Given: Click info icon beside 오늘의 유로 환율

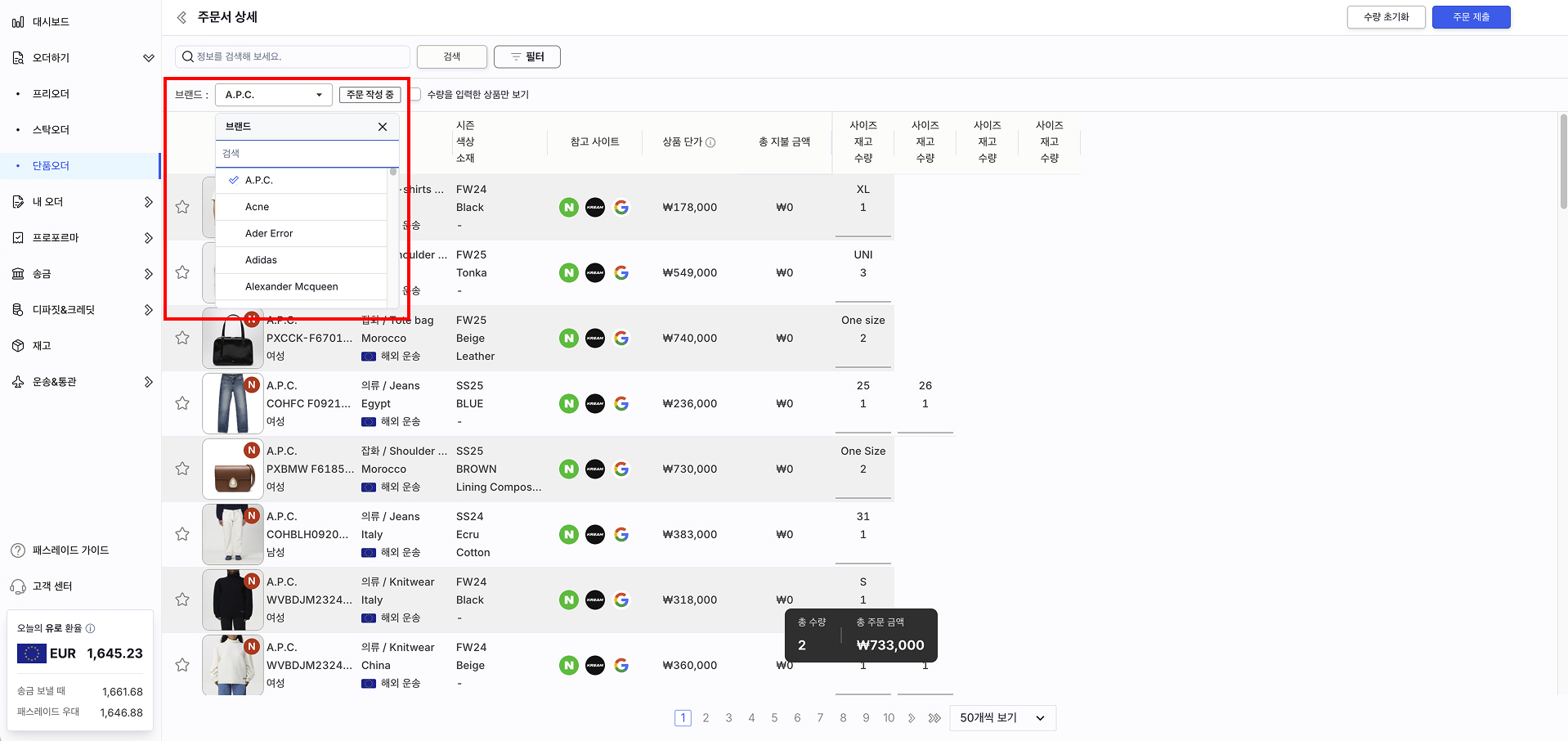Looking at the screenshot, I should [x=91, y=628].
